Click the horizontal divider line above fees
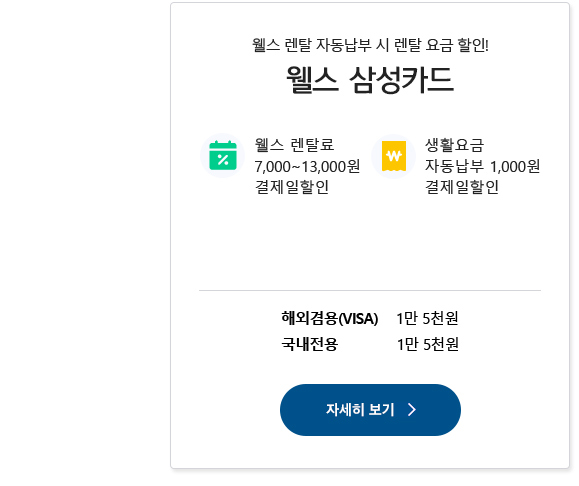This screenshot has height=486, width=579. point(370,291)
